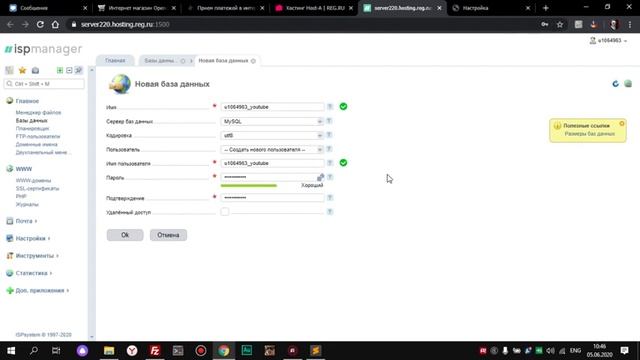Click the sidebar vertical scrollbar
Screen dimensions: 640x360
(92, 204)
